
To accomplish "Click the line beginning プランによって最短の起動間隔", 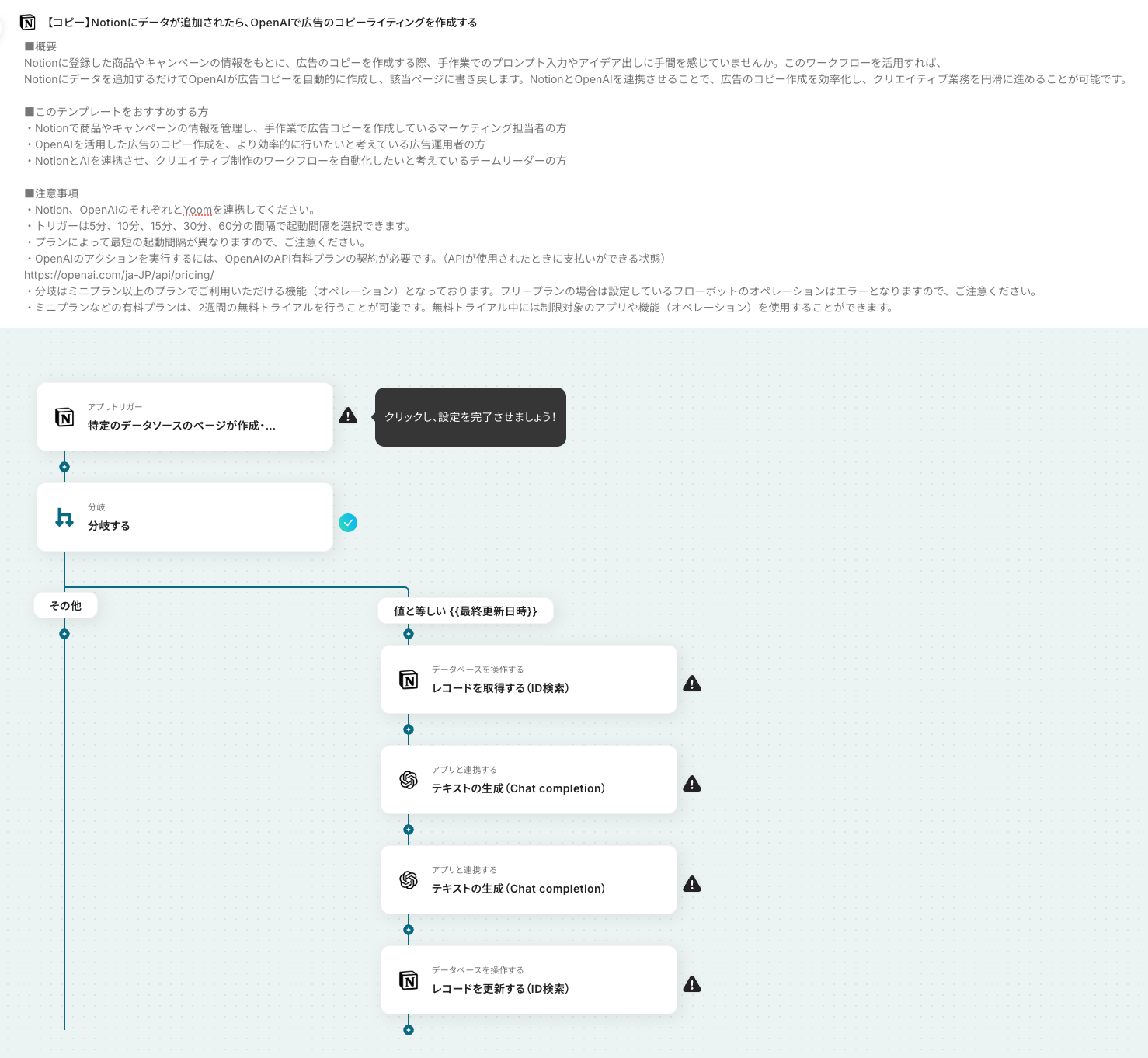I will pyautogui.click(x=197, y=242).
